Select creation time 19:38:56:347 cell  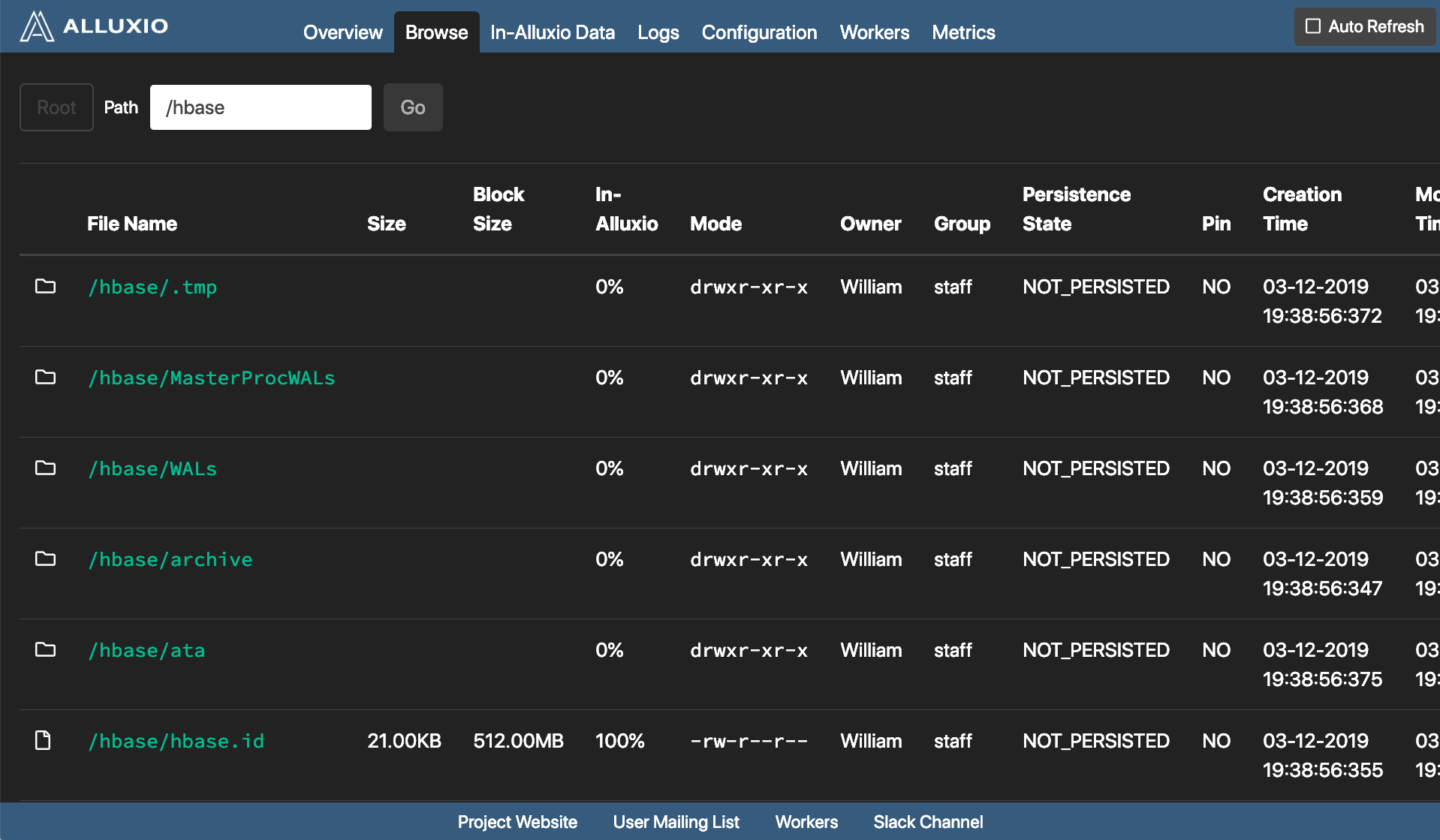(1322, 574)
